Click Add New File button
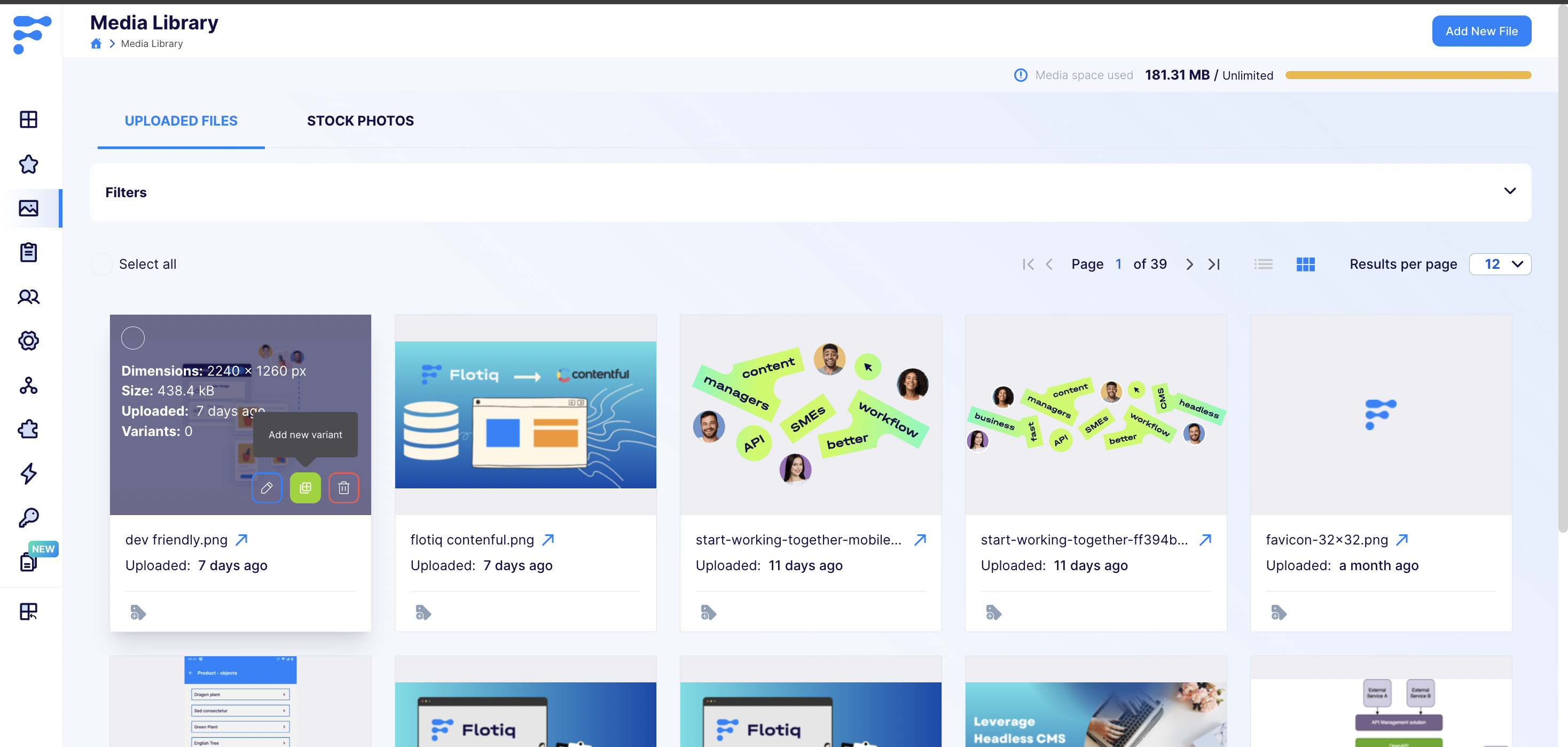This screenshot has width=1568, height=747. click(1481, 31)
